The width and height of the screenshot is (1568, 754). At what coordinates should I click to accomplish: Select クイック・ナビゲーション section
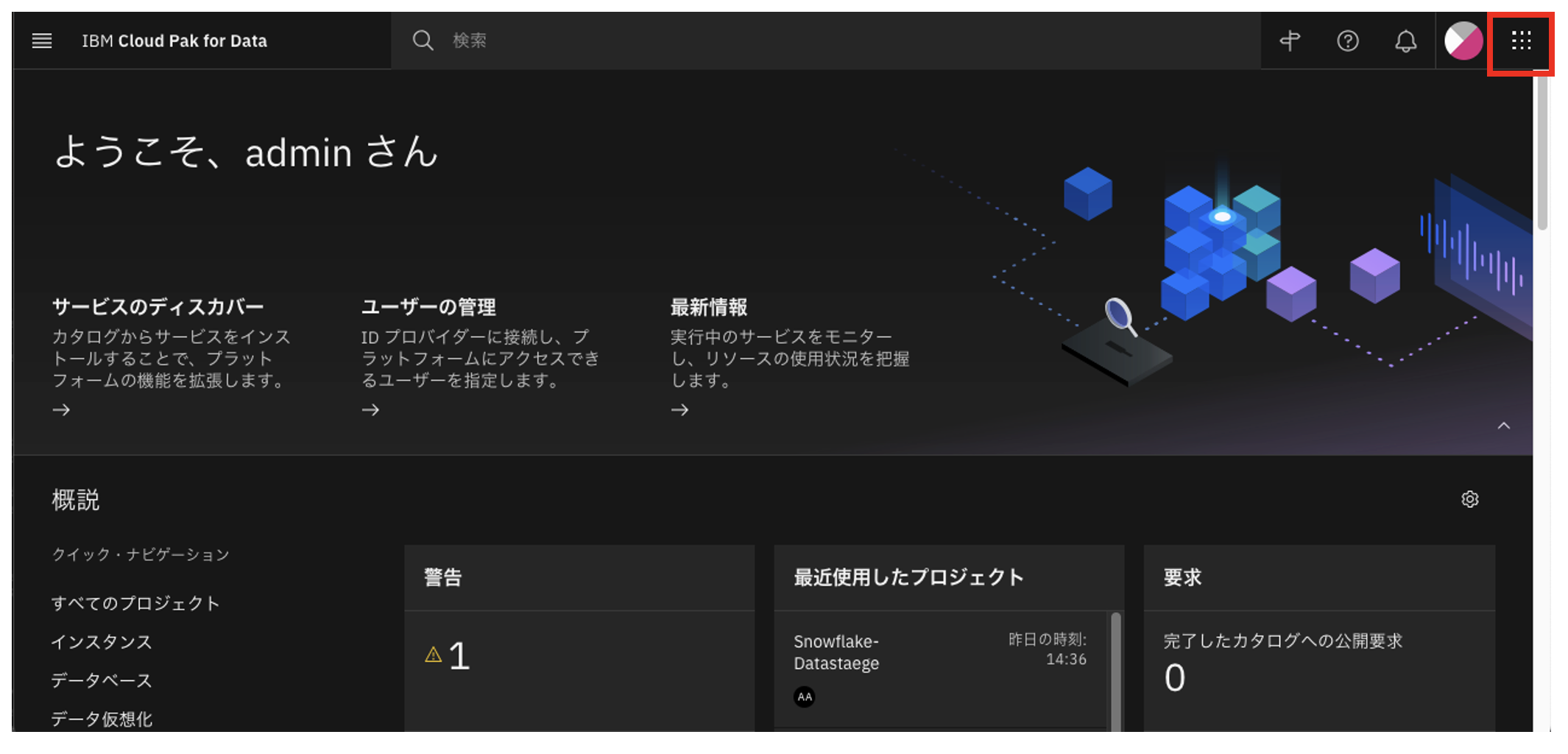coord(140,554)
